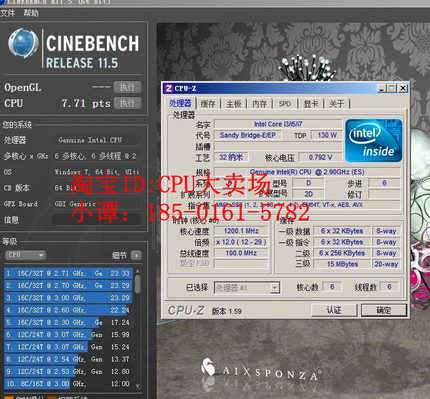This screenshot has height=399, width=430.
Task: Click the 认证 validate button in CPU-Z
Action: (334, 310)
